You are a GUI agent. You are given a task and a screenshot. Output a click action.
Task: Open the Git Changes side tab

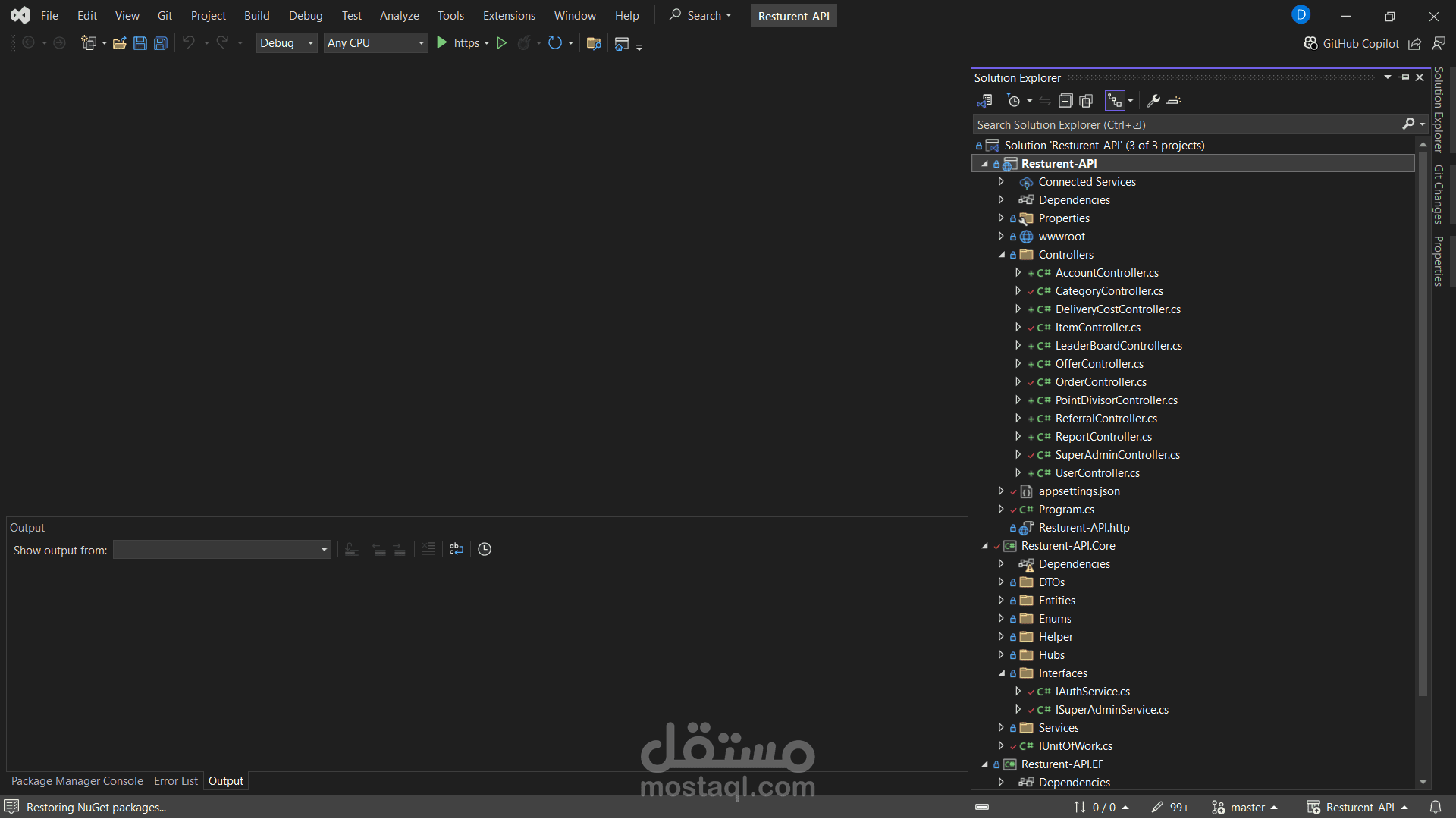(x=1438, y=194)
